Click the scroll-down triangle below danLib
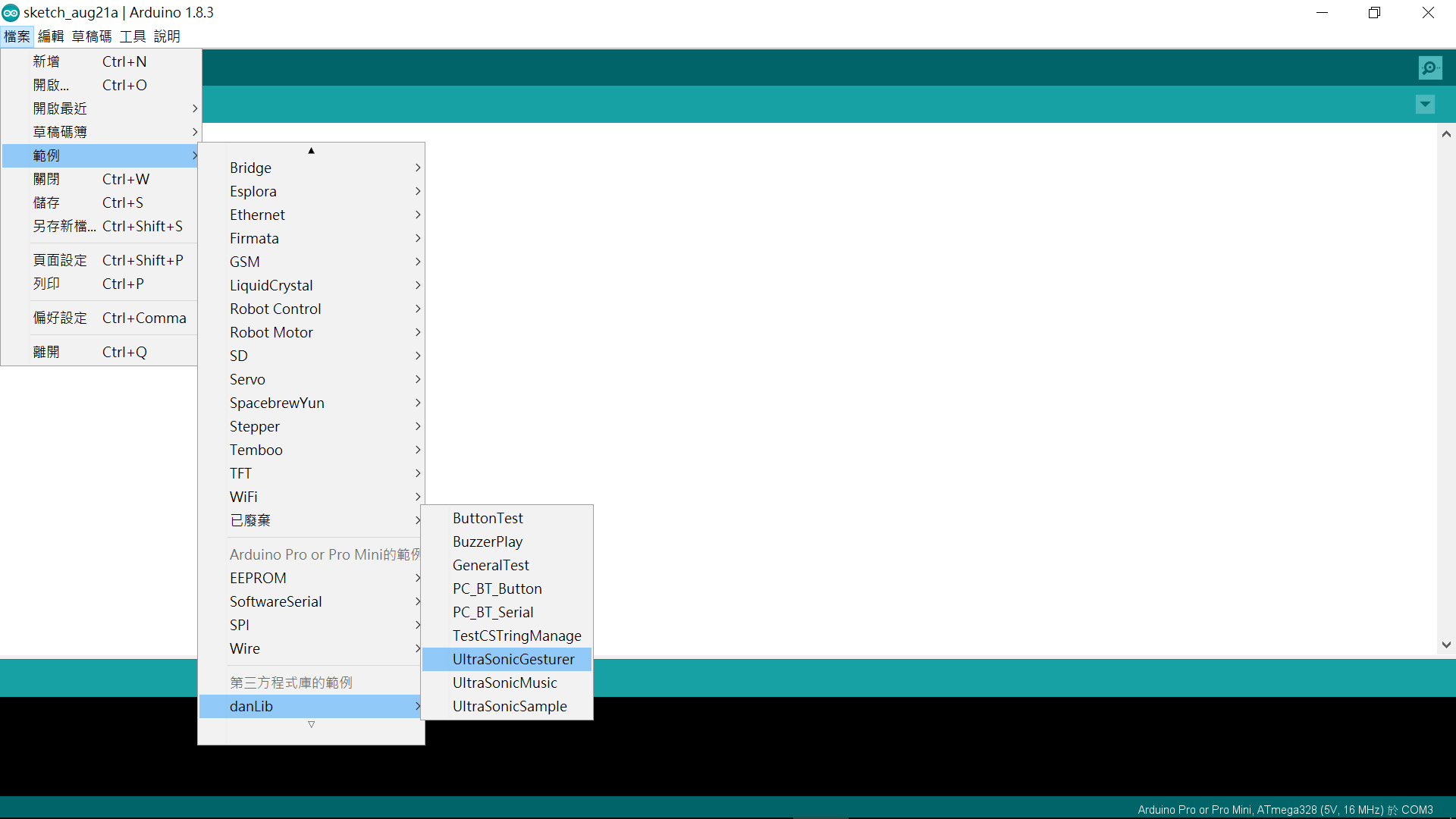The height and width of the screenshot is (819, 1456). [311, 724]
